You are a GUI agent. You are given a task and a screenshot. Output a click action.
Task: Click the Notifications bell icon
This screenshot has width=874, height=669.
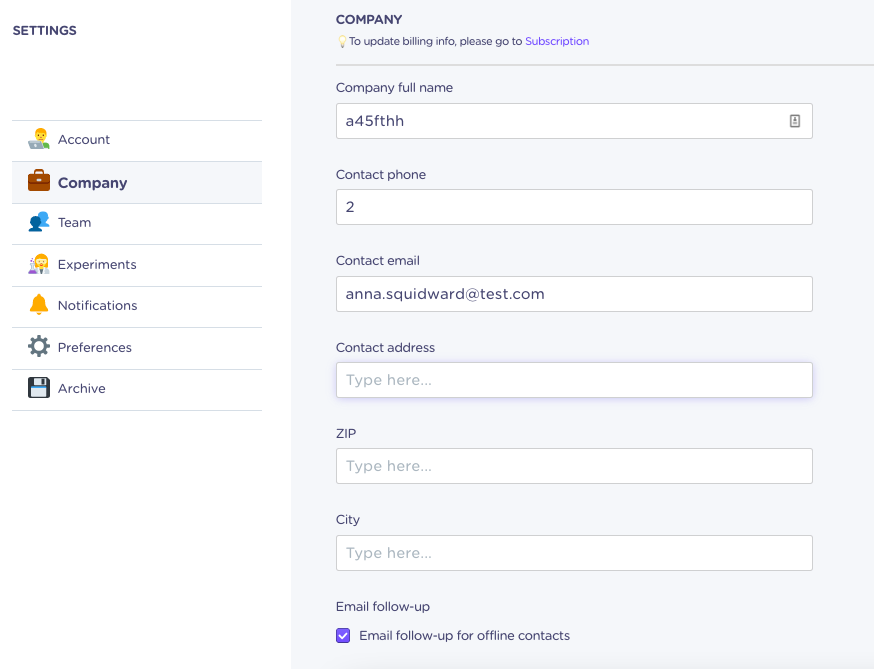pos(38,305)
